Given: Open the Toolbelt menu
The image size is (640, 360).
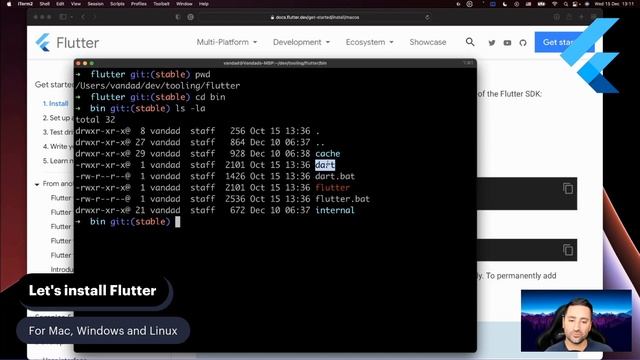Looking at the screenshot, I should coord(161,4).
